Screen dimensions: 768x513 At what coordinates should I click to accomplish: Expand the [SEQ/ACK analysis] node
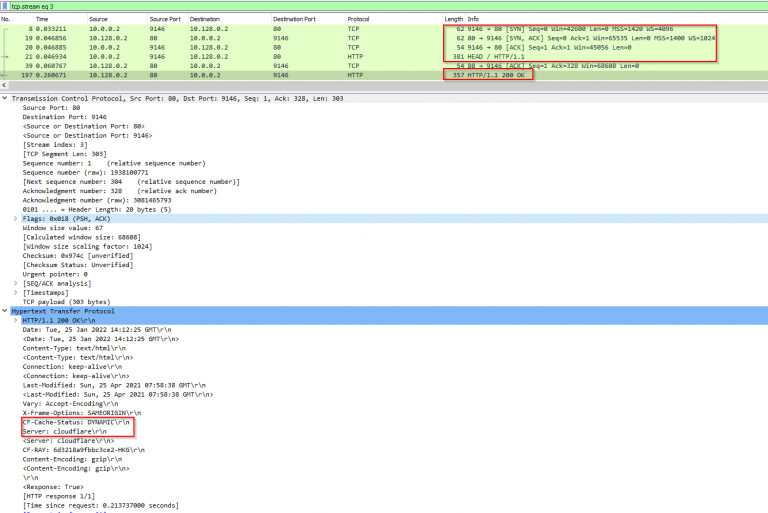[15, 282]
